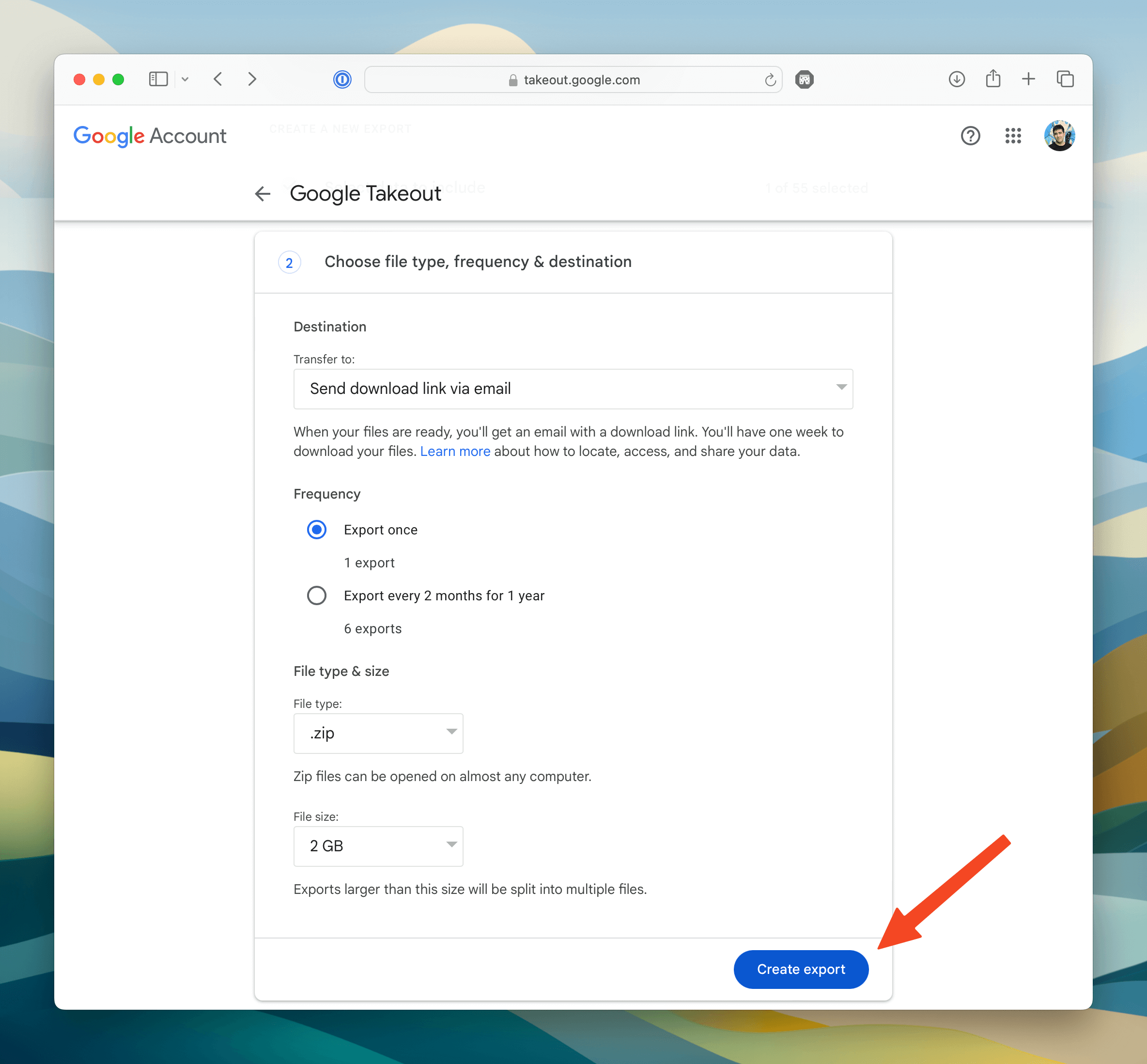Click the step 2 numbered badge
Image resolution: width=1147 pixels, height=1064 pixels.
tap(290, 262)
